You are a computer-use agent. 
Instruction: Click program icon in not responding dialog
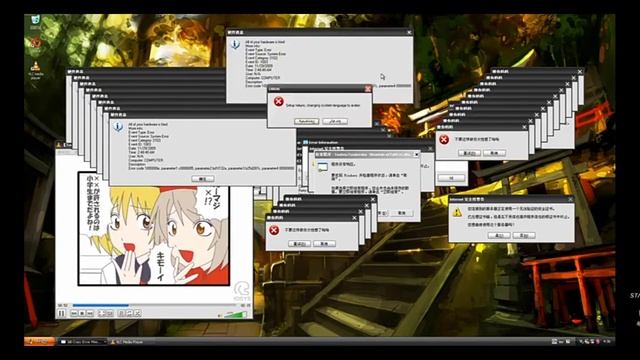pos(322,167)
